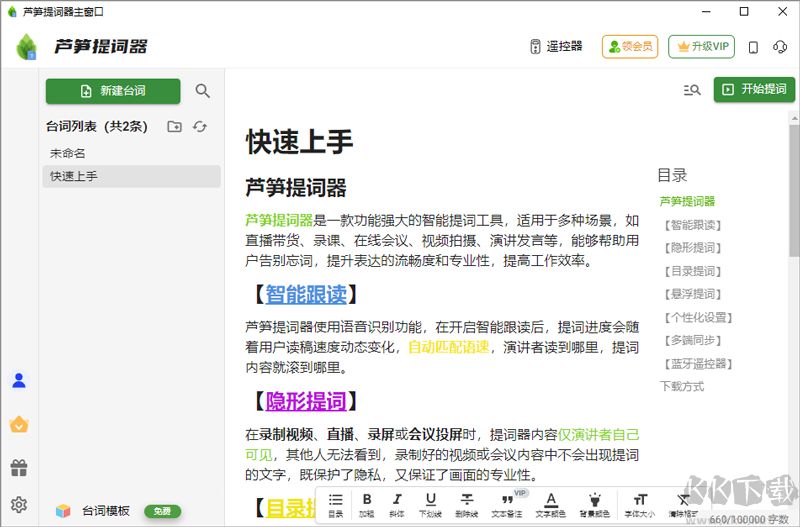Open the customer service headset icon

tap(780, 47)
